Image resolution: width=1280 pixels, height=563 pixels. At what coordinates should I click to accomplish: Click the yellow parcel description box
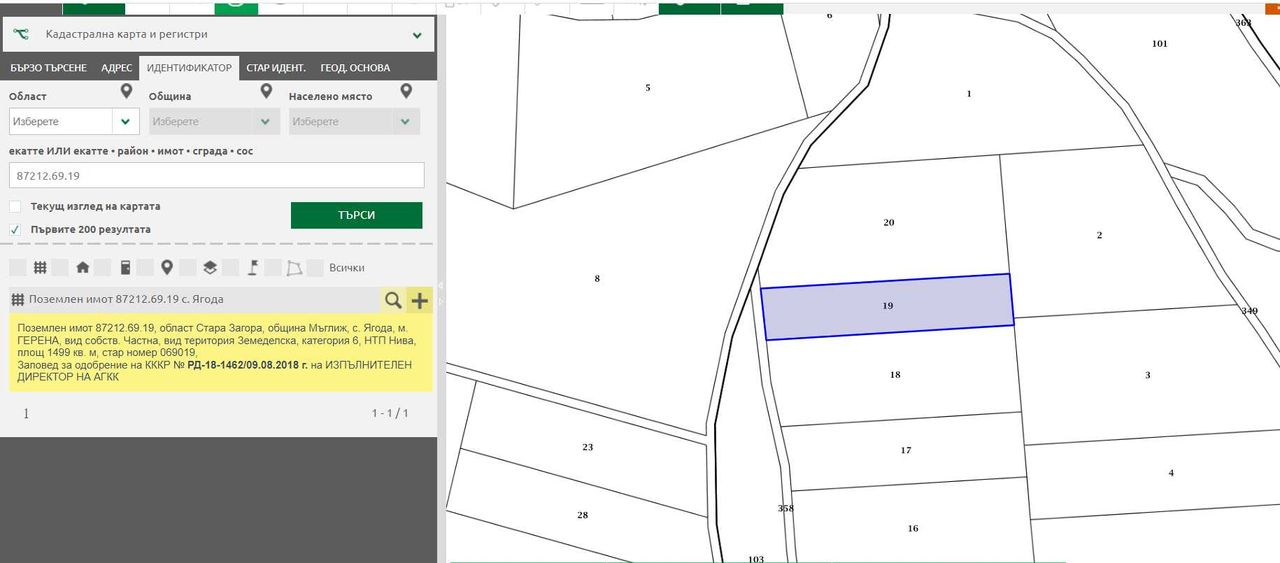[219, 353]
